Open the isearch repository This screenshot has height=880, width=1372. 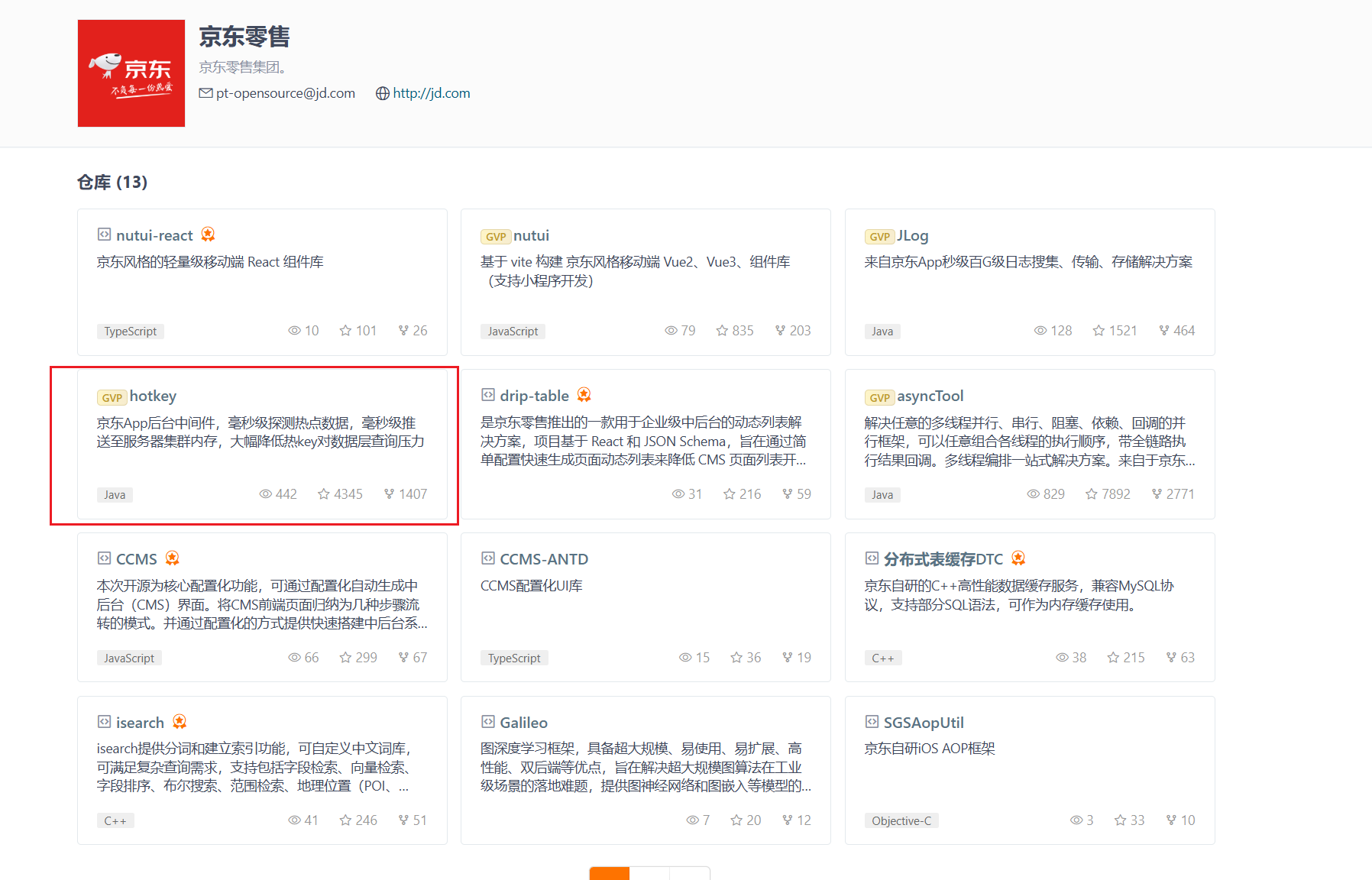click(140, 723)
